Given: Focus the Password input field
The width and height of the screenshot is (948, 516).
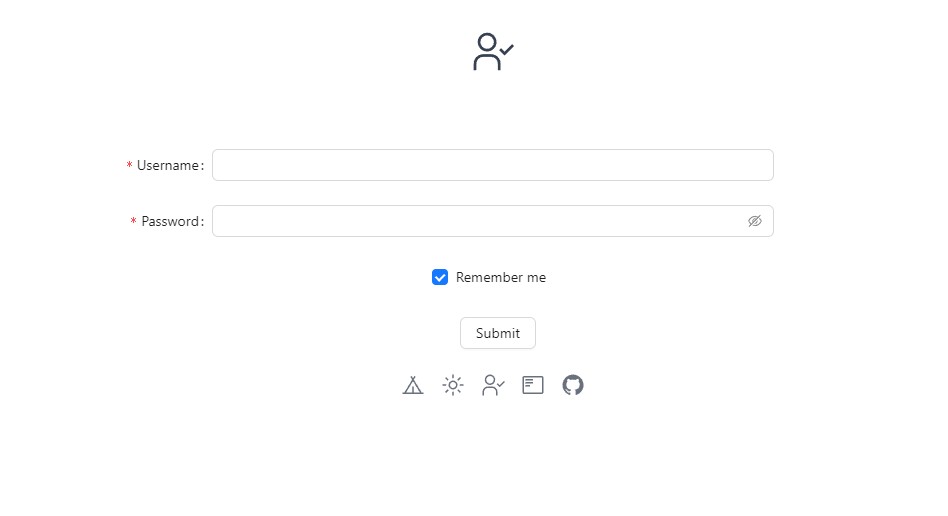Looking at the screenshot, I should [480, 221].
